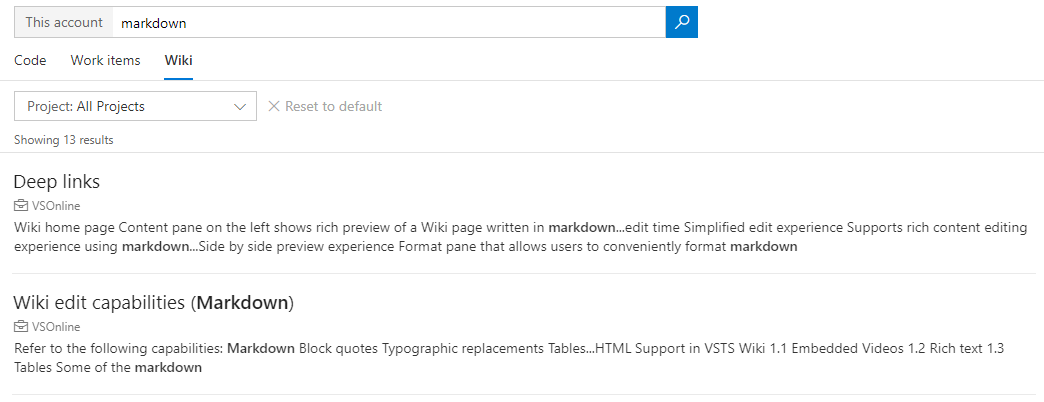Click VSOnline project under Deep links
This screenshot has height=402, width=1044.
pos(56,206)
